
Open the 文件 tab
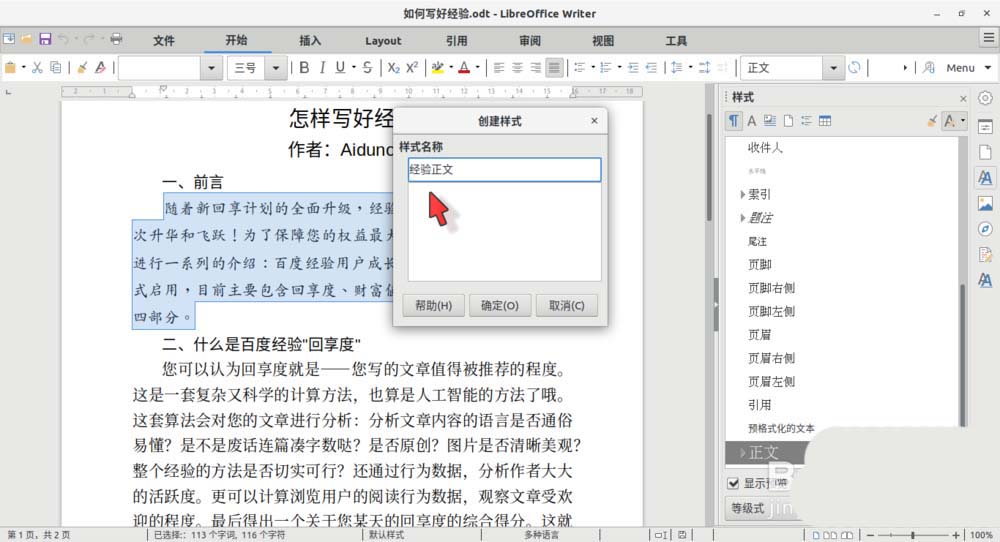click(163, 41)
